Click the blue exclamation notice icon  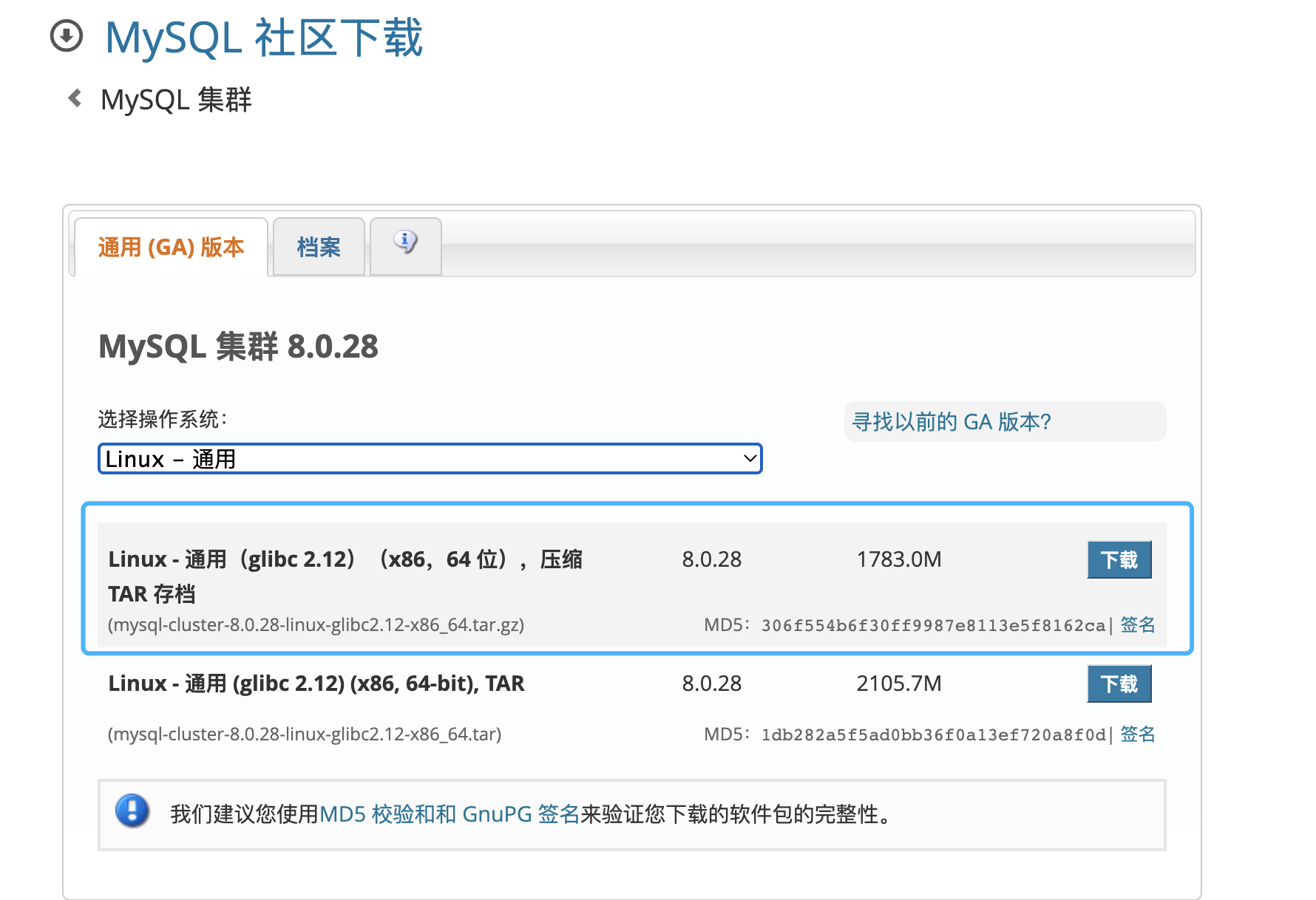click(x=132, y=811)
